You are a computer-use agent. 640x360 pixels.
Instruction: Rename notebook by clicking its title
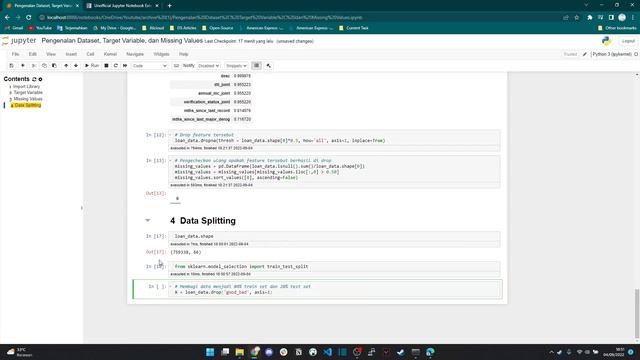pyautogui.click(x=122, y=41)
